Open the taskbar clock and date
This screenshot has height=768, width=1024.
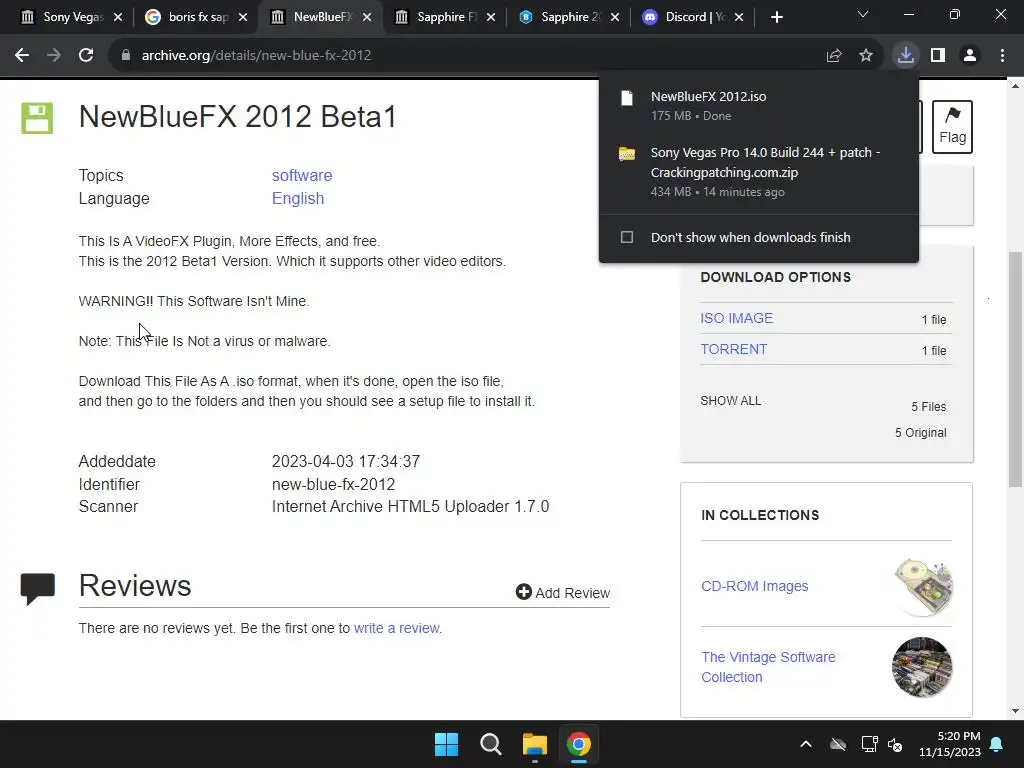tap(950, 744)
